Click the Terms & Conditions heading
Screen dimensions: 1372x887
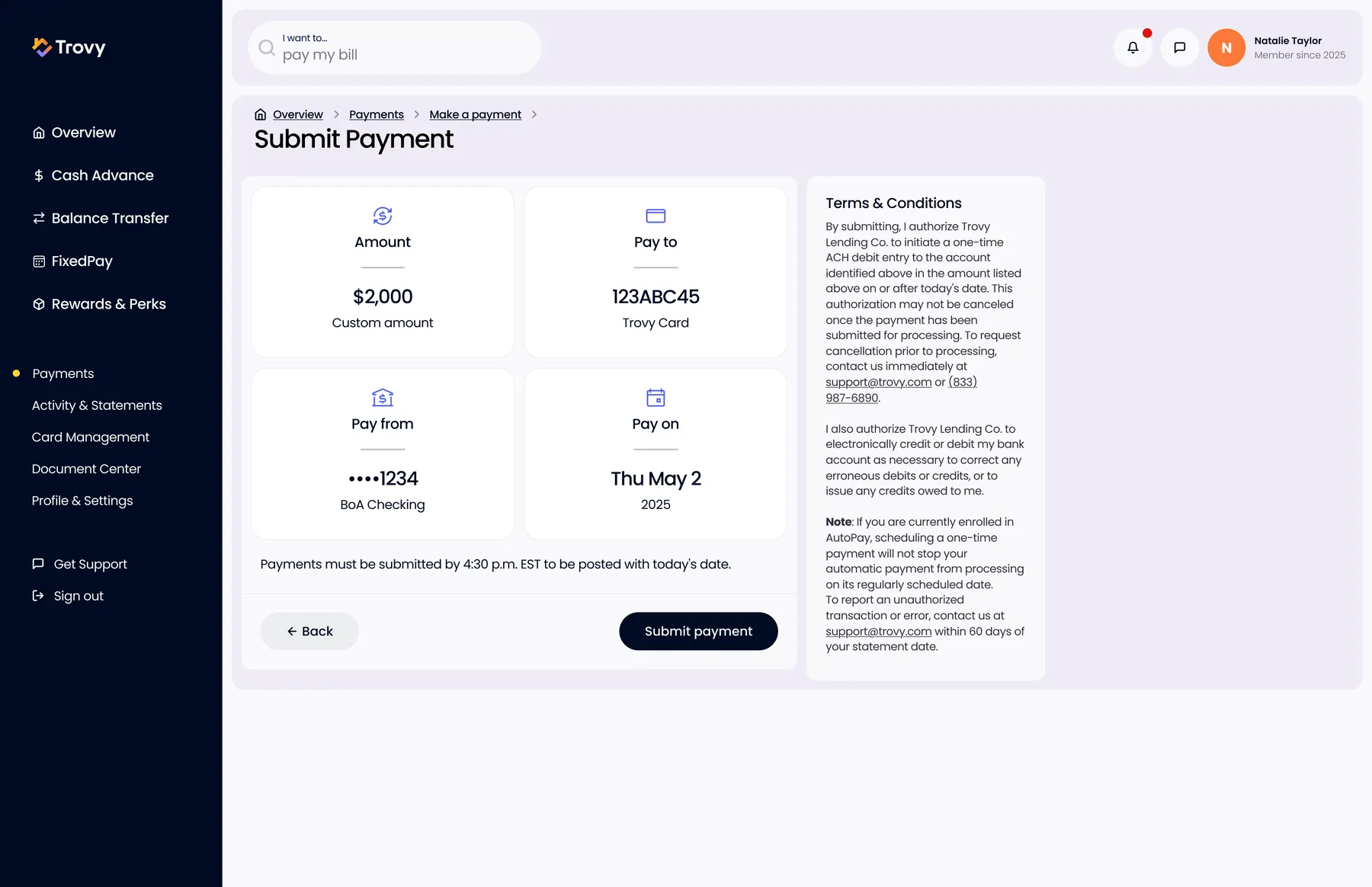coord(893,203)
